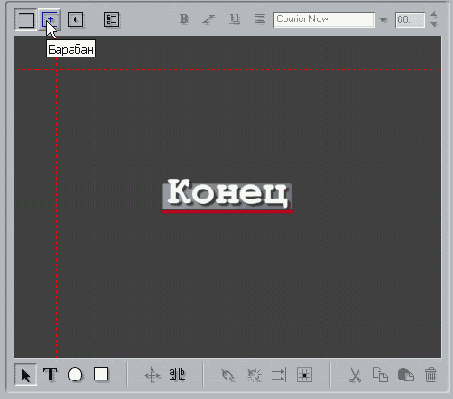Open the text alignment options

pyautogui.click(x=260, y=19)
